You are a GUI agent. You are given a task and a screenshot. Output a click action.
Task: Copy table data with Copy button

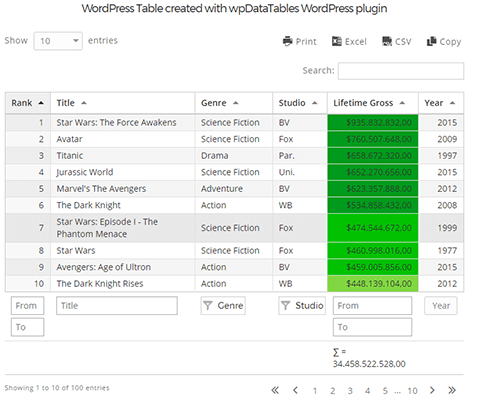[444, 41]
